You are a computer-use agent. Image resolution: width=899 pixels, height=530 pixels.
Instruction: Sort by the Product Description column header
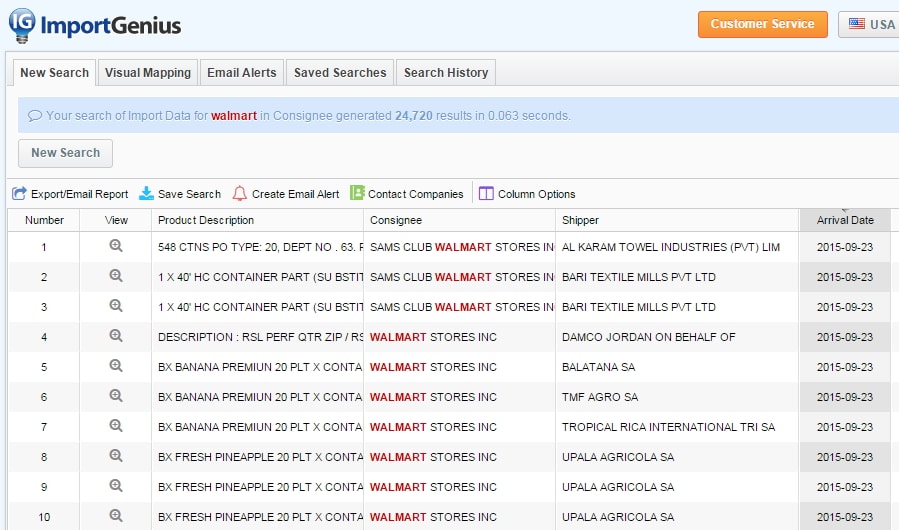tap(257, 220)
